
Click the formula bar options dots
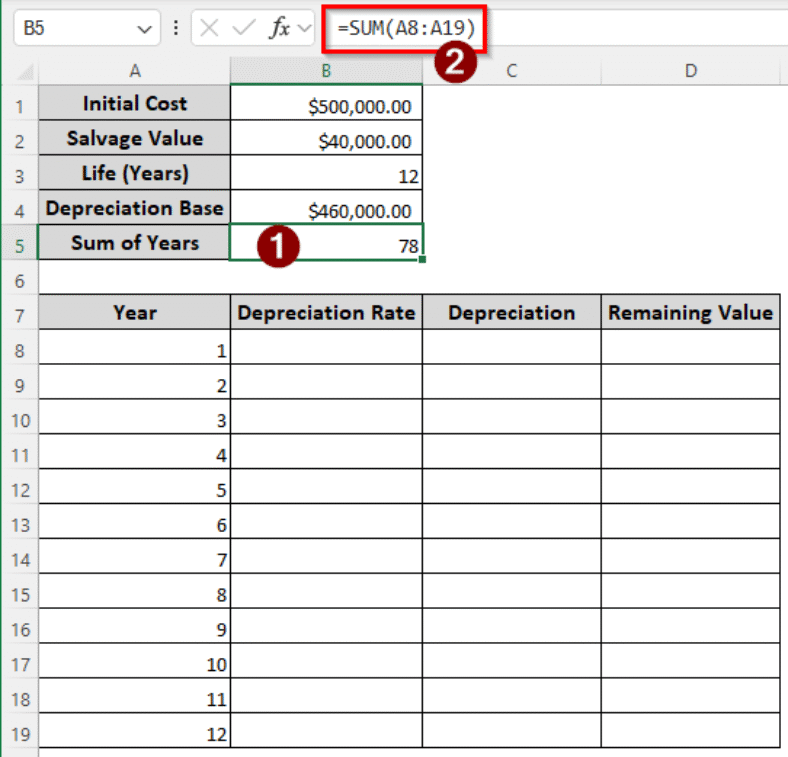point(175,28)
